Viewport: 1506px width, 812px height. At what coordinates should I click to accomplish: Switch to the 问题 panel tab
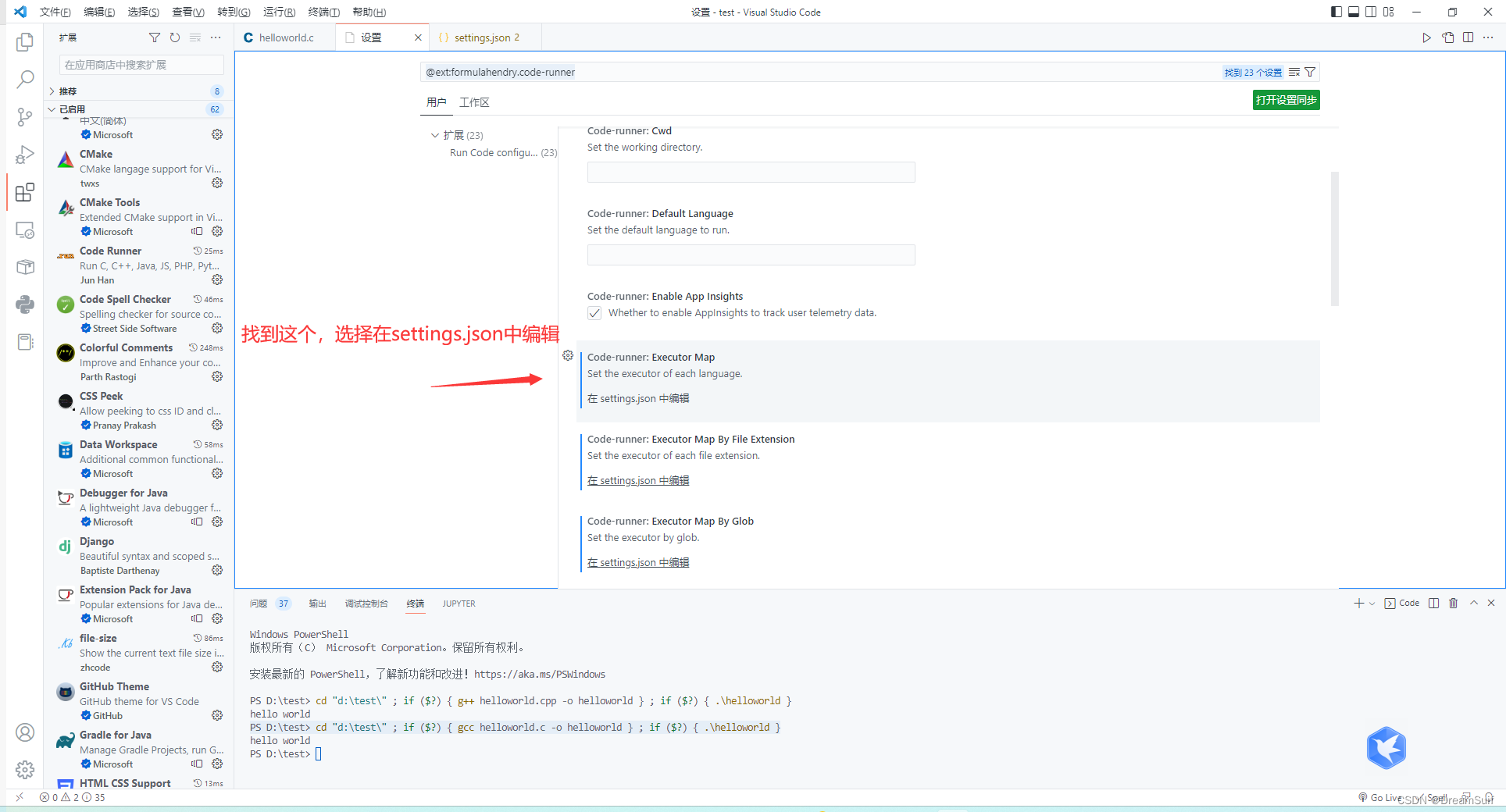pos(259,604)
